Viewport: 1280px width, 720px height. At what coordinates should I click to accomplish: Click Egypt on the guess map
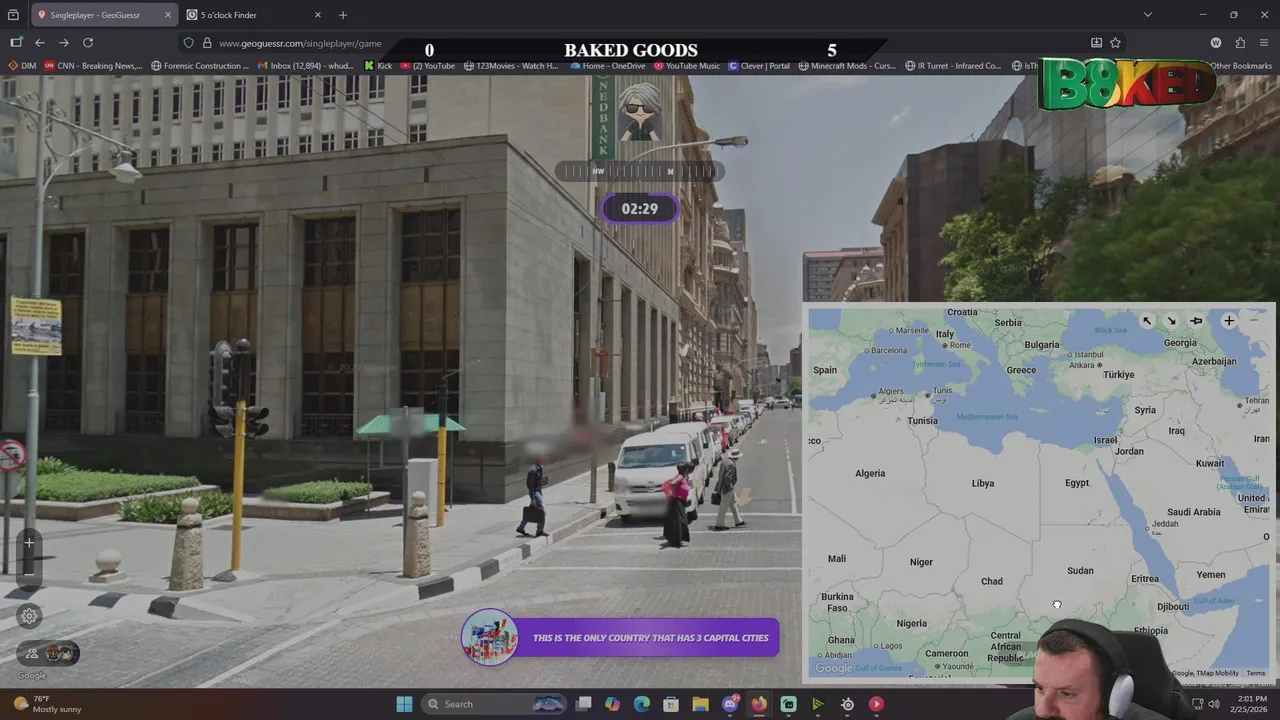click(x=1077, y=483)
